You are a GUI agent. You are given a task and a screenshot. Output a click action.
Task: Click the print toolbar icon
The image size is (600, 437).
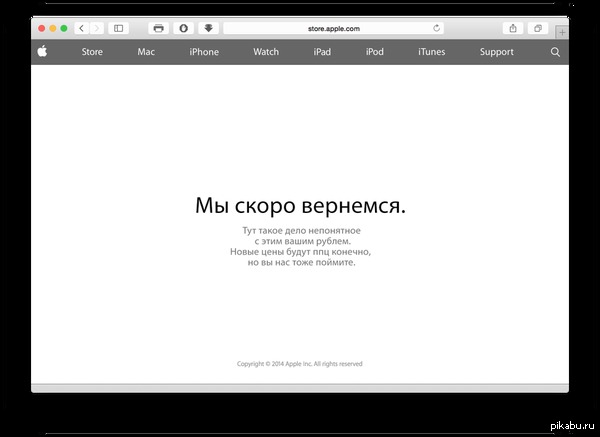(158, 29)
